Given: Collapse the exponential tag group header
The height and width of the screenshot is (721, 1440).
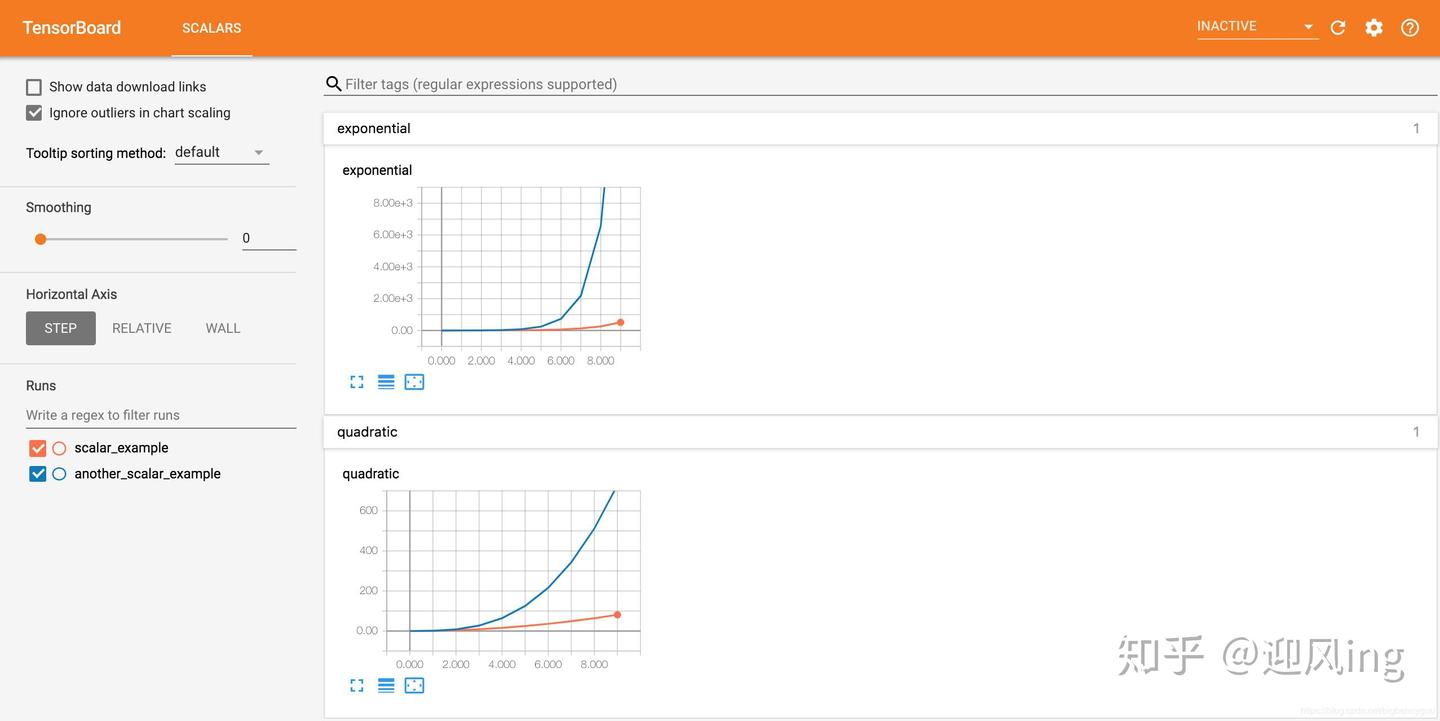Looking at the screenshot, I should (880, 128).
